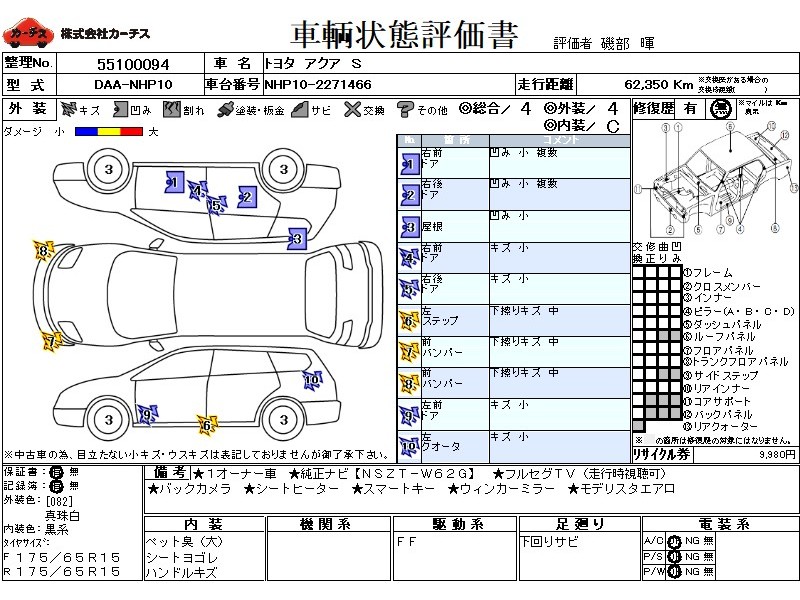The width and height of the screenshot is (800, 600).
Task: Click the 足廻り section header
Action: coord(579,524)
